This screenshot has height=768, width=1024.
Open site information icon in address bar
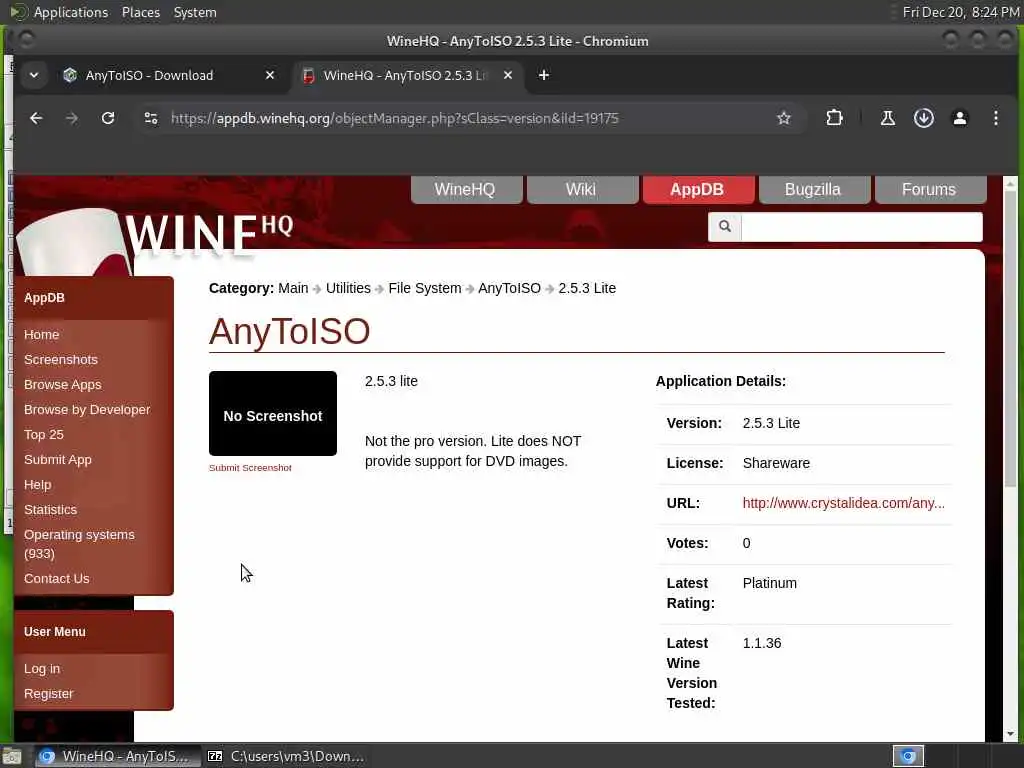(x=151, y=118)
